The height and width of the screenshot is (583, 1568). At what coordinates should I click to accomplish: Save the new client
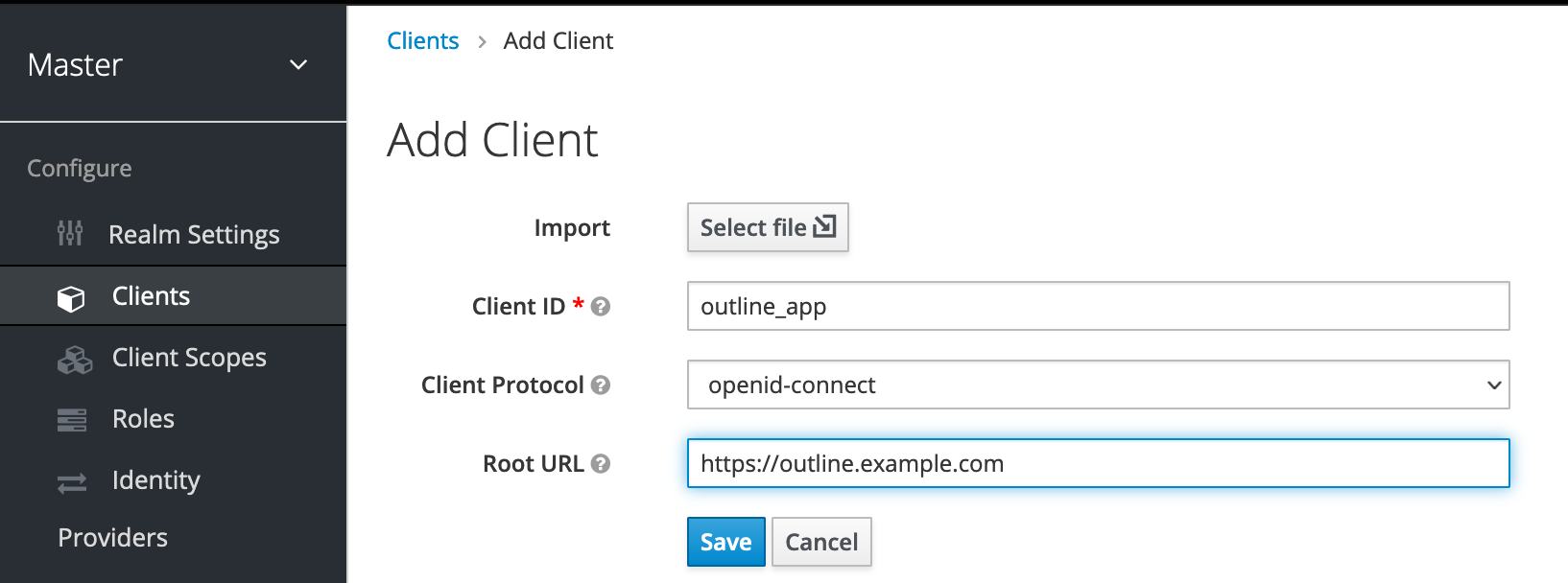726,542
